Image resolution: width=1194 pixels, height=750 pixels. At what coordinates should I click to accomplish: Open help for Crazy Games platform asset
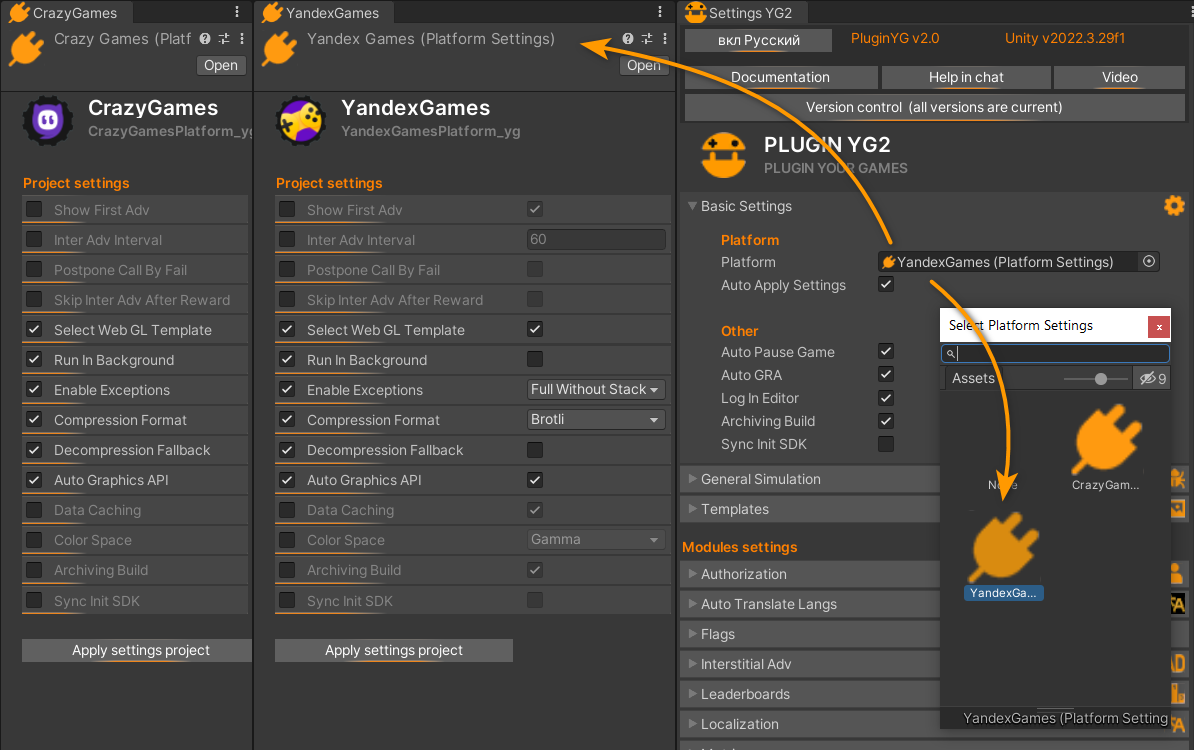point(205,38)
